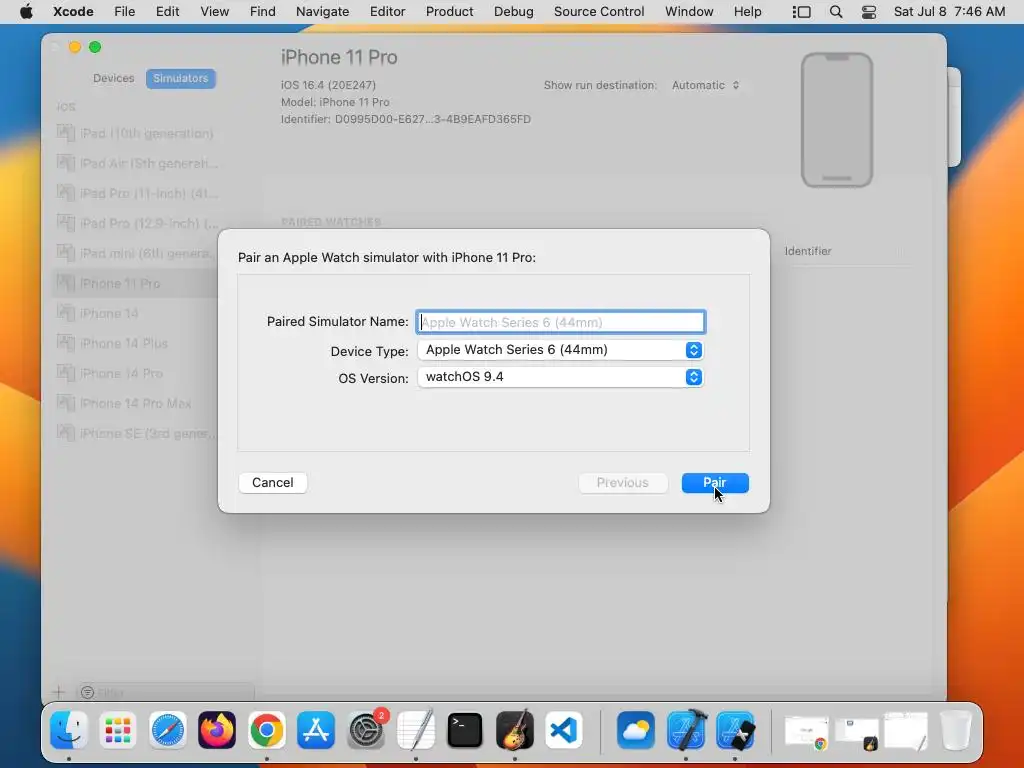Open Google Chrome from the Dock
The width and height of the screenshot is (1024, 768).
[266, 729]
